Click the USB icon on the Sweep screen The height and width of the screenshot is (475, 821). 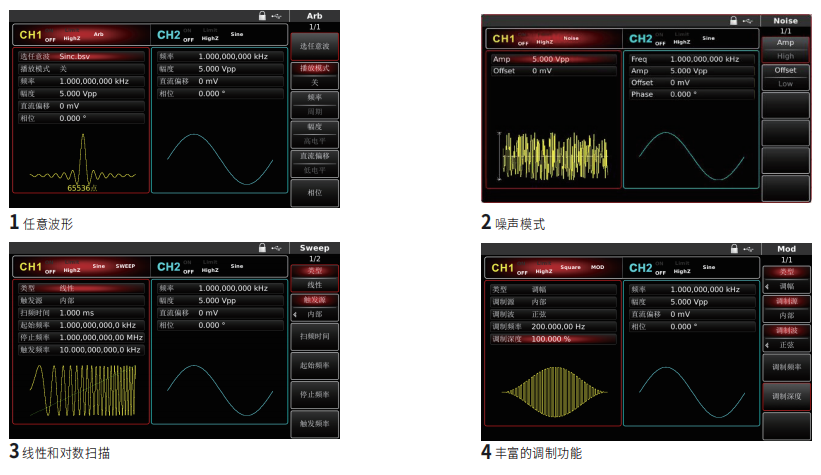276,248
